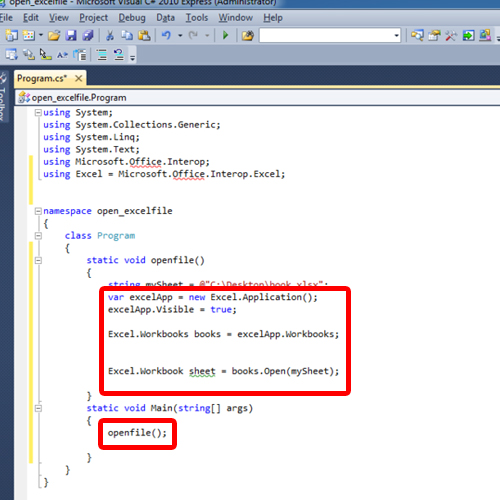Click the 'openfile();' call inside Main
Screen dimensions: 500x500
pyautogui.click(x=137, y=433)
